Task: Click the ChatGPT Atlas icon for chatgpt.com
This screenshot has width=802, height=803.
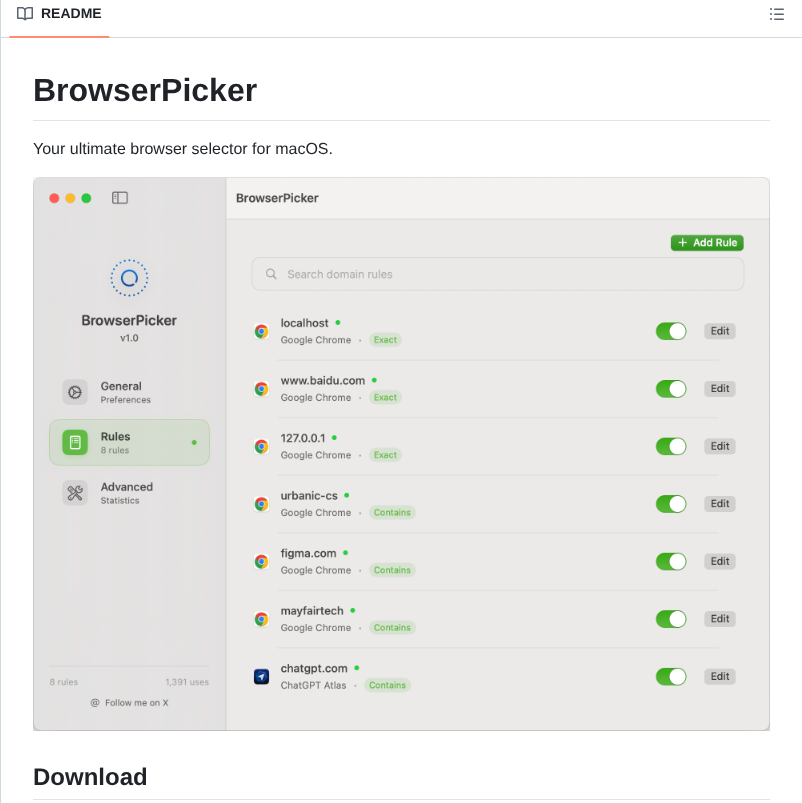Action: 261,676
